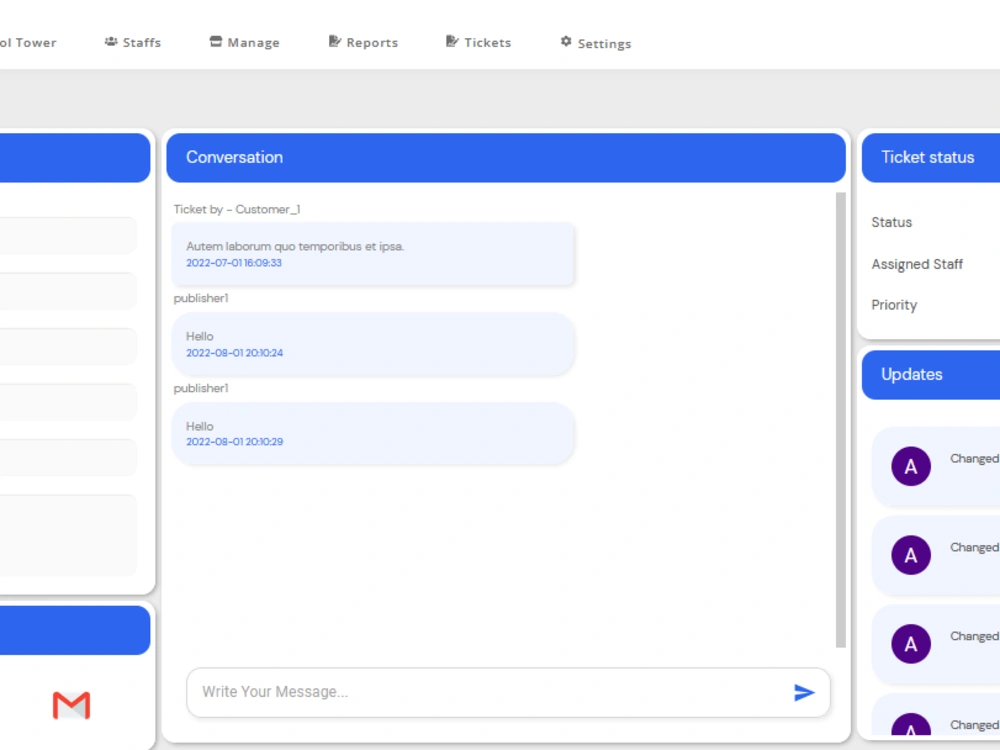This screenshot has width=1000, height=750.
Task: Click timestamp 2022-08-01 20:10:29
Action: pyautogui.click(x=234, y=441)
